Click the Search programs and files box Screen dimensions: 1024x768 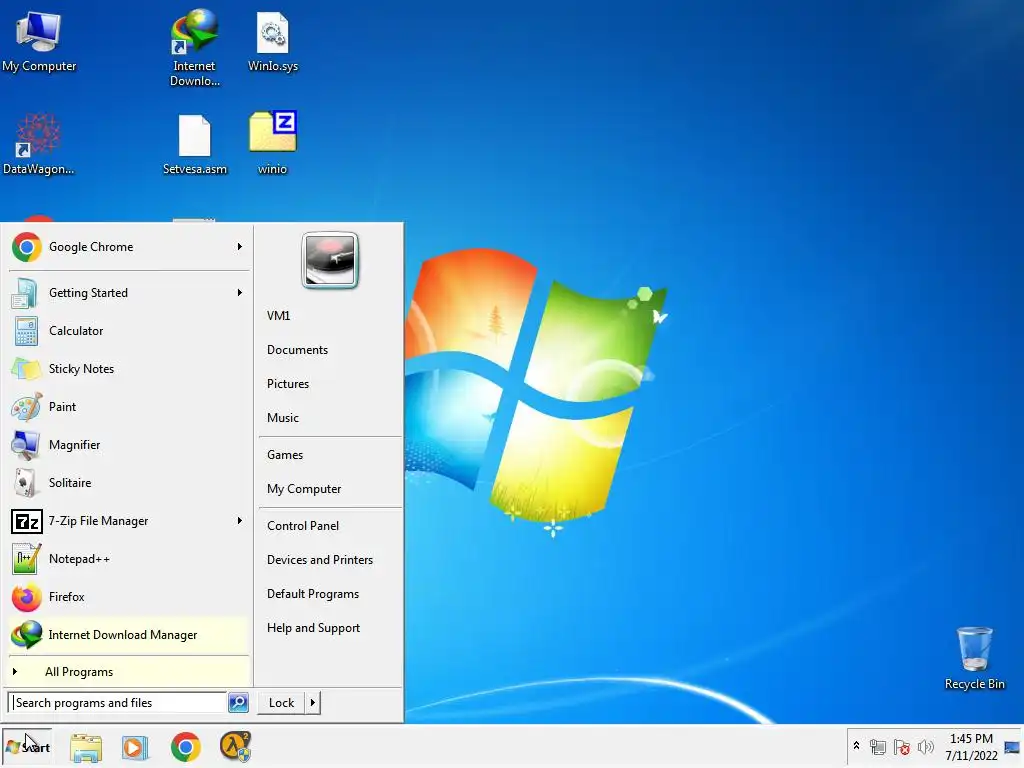118,703
